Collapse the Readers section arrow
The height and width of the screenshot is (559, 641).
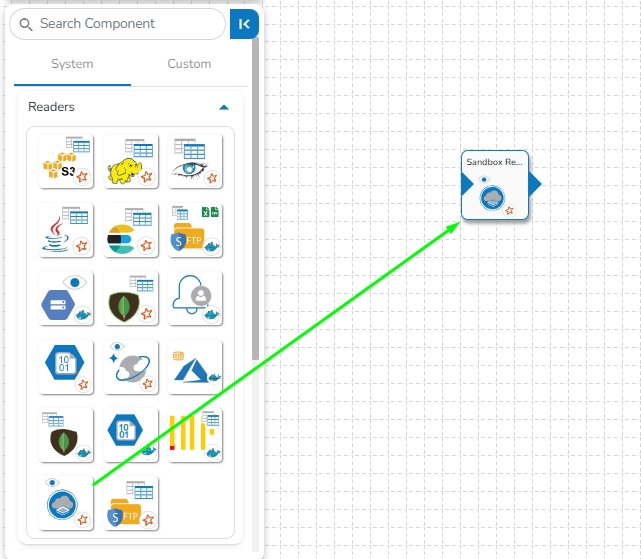[x=224, y=108]
